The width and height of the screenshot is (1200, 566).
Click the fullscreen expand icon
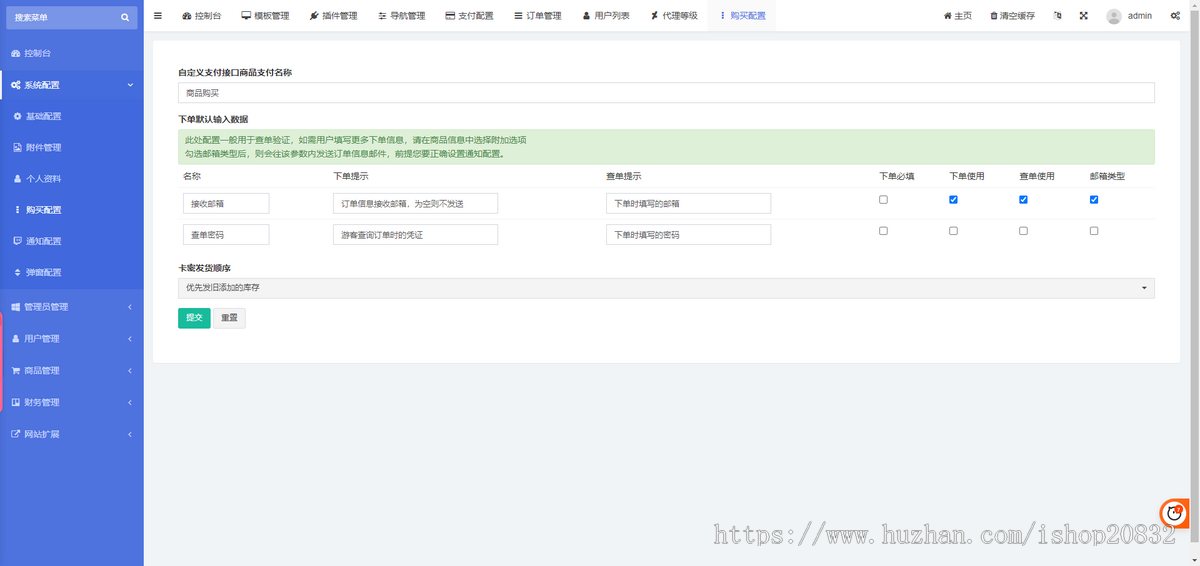[x=1084, y=16]
